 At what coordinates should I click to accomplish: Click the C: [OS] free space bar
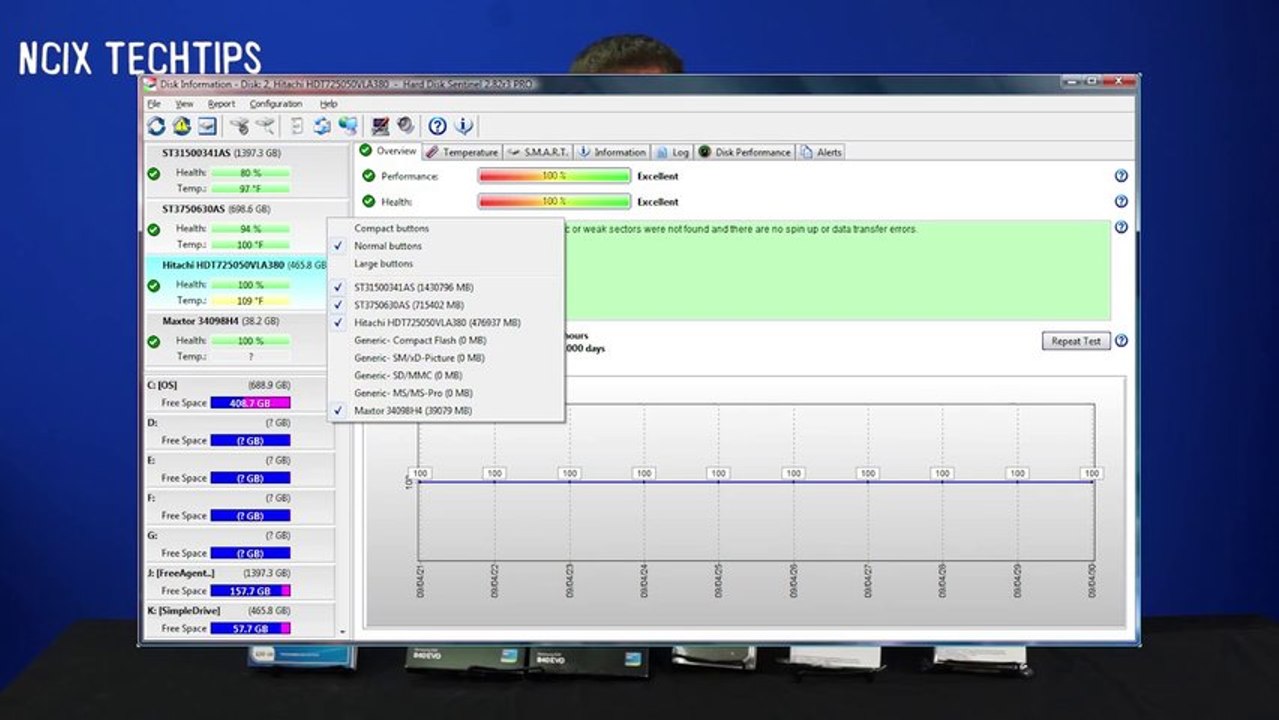click(250, 403)
